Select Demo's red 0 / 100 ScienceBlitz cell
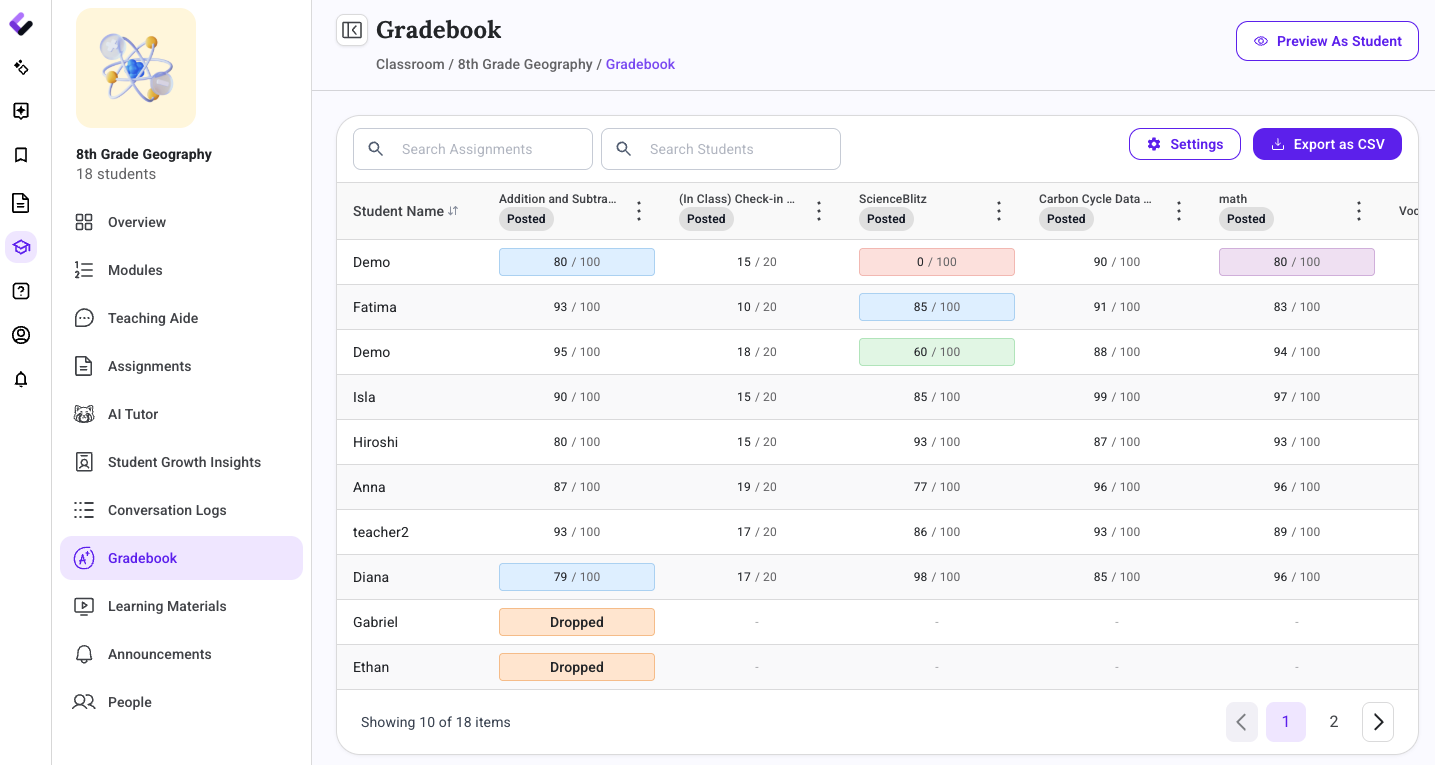Image resolution: width=1435 pixels, height=765 pixels. coord(937,262)
